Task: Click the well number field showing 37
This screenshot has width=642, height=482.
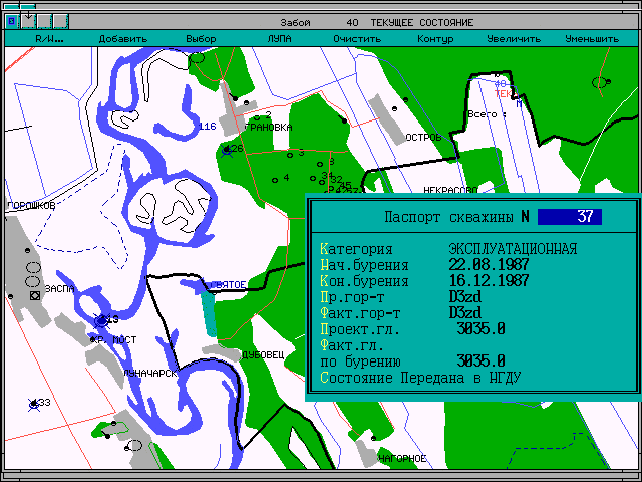Action: click(569, 217)
